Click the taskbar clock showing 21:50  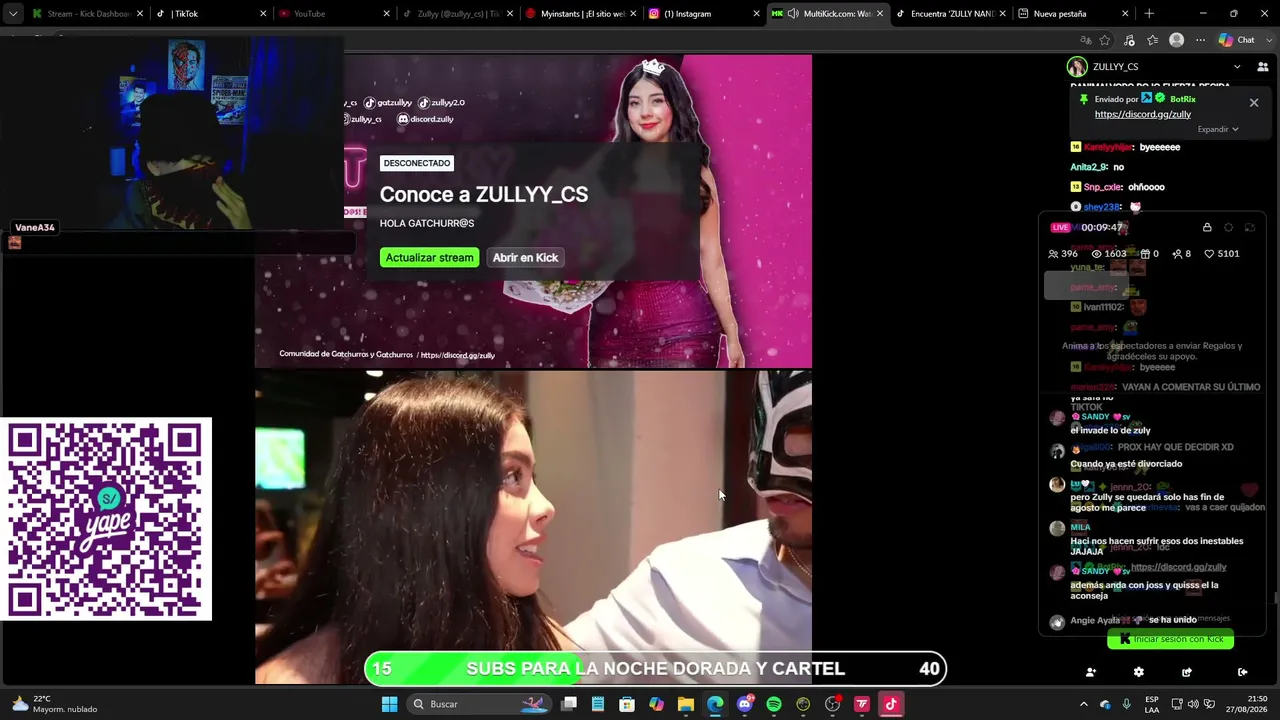[1248, 704]
